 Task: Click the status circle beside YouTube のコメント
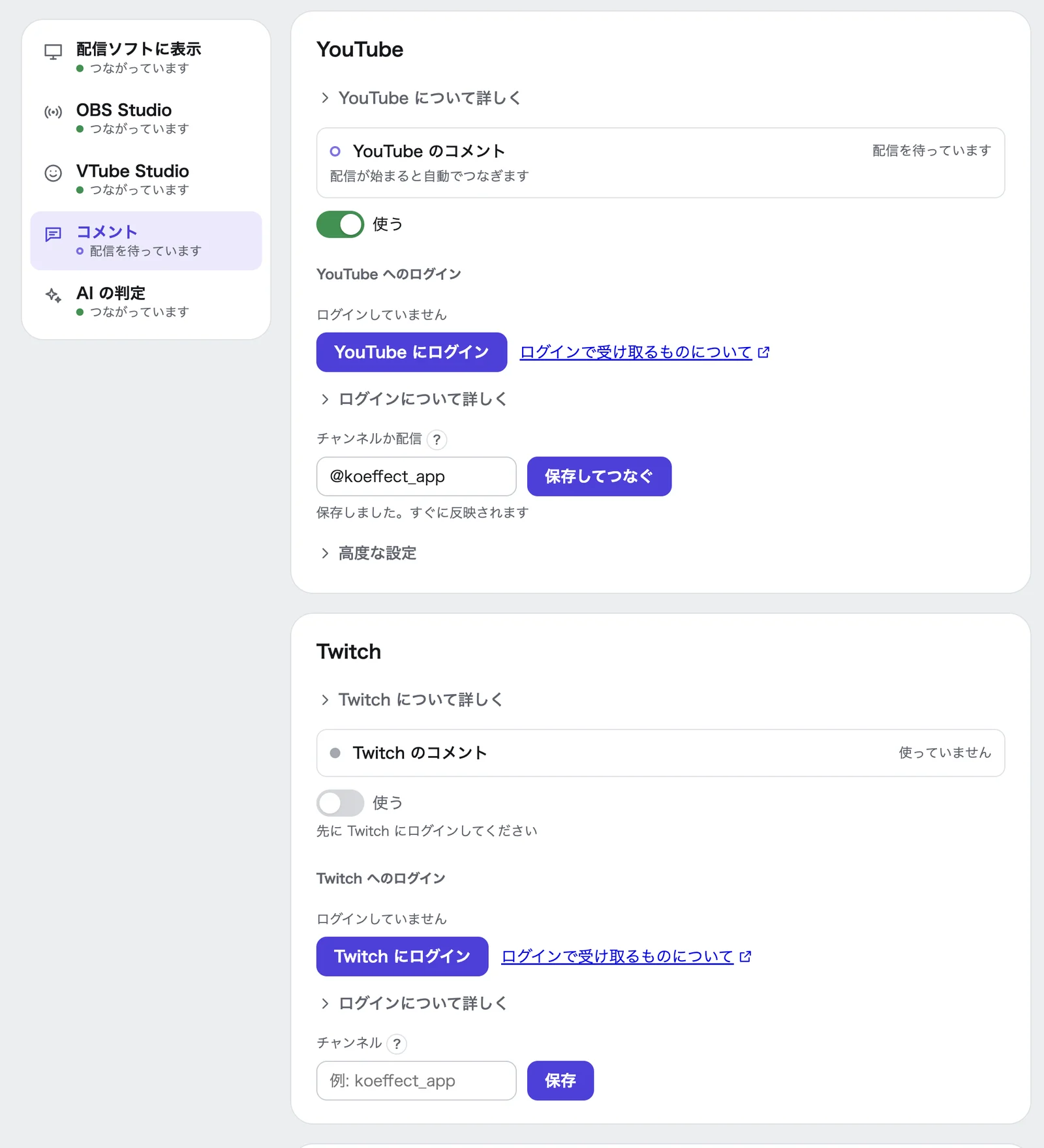tap(335, 151)
